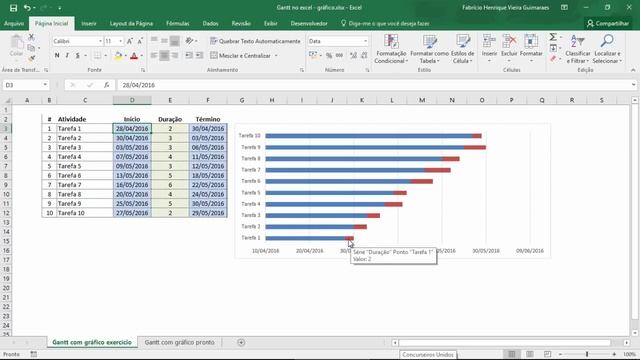The image size is (640, 360).
Task: Click the Name Box showing D3
Action: click(x=25, y=85)
